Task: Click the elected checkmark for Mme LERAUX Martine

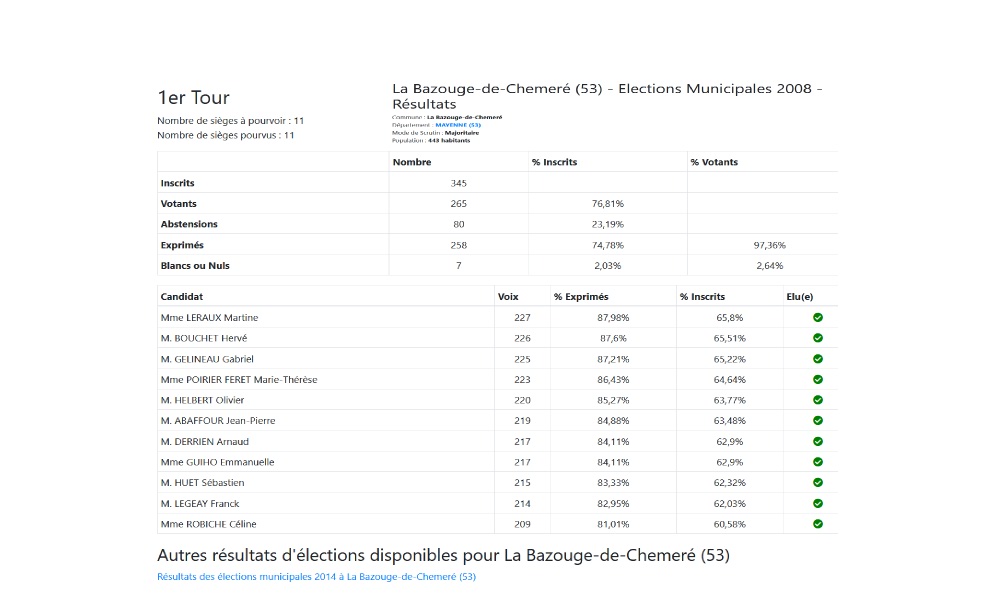Action: (818, 317)
